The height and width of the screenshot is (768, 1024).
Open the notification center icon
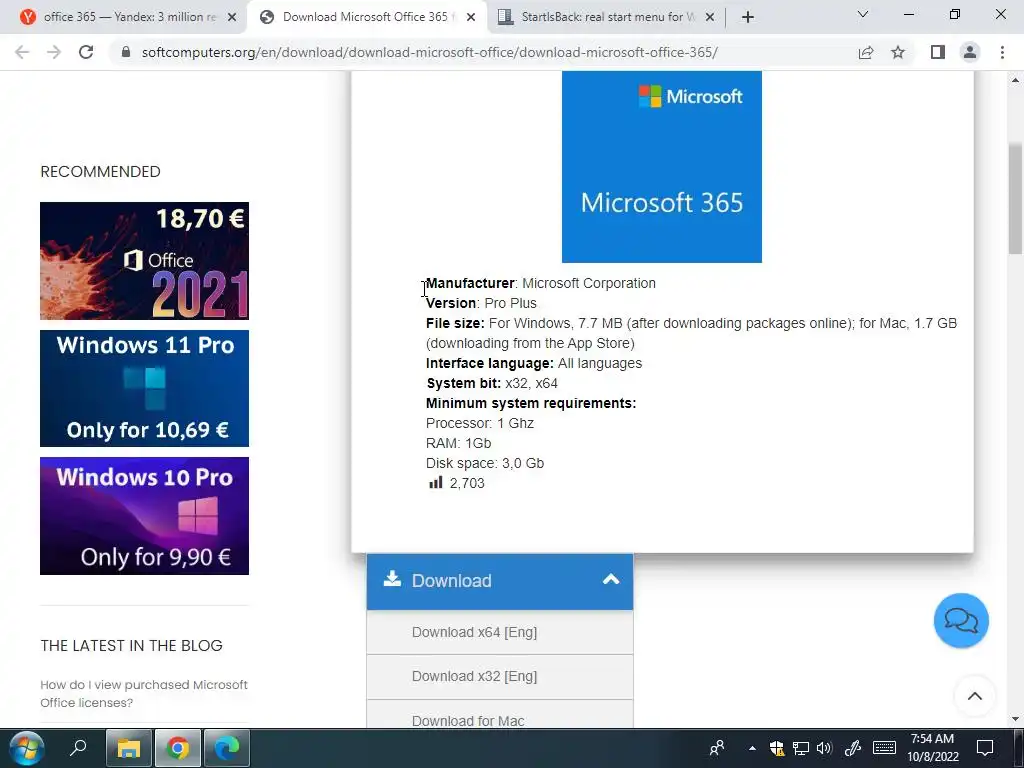pyautogui.click(x=985, y=748)
